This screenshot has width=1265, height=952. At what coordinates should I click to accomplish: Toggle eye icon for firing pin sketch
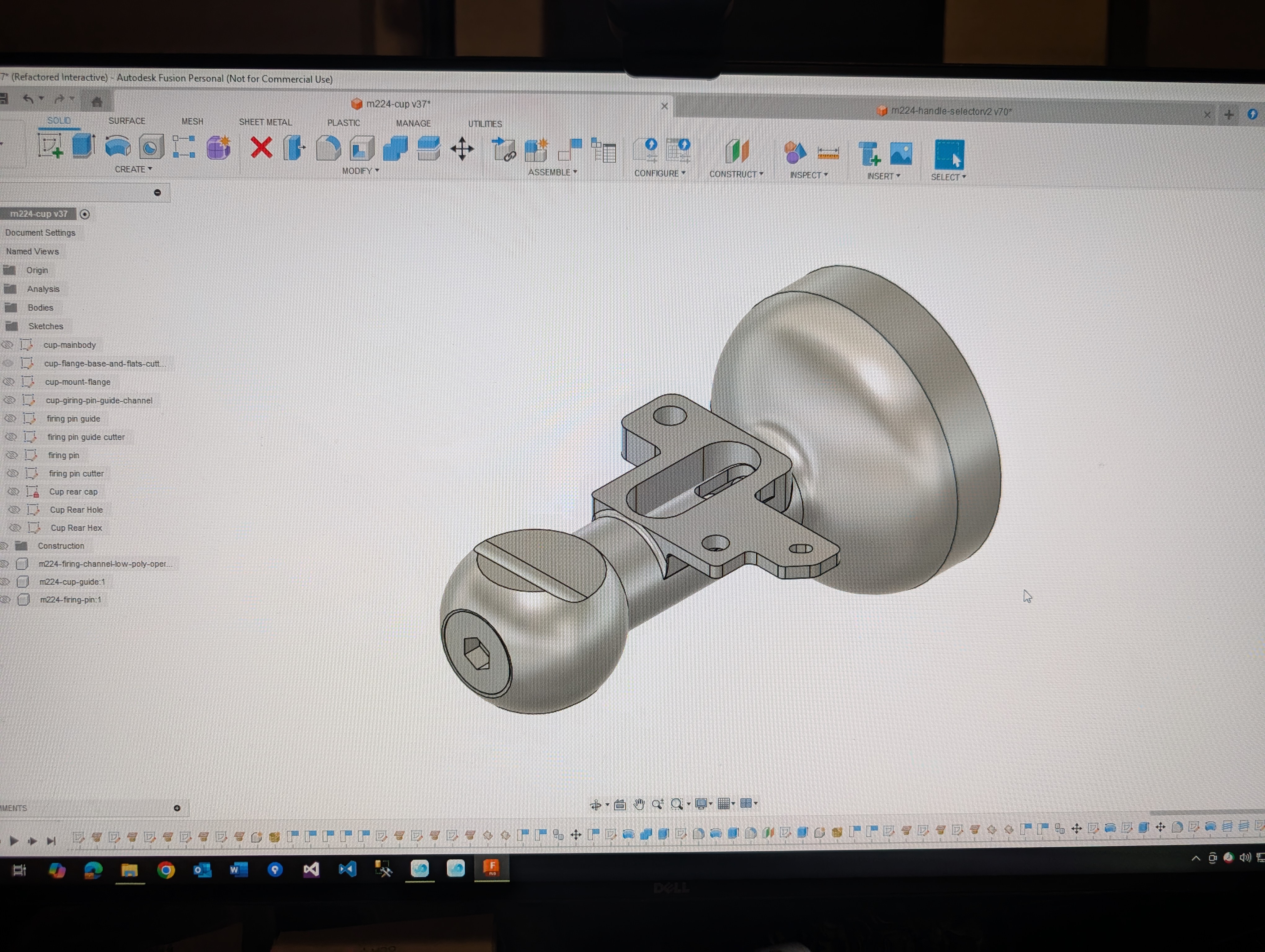tap(11, 455)
